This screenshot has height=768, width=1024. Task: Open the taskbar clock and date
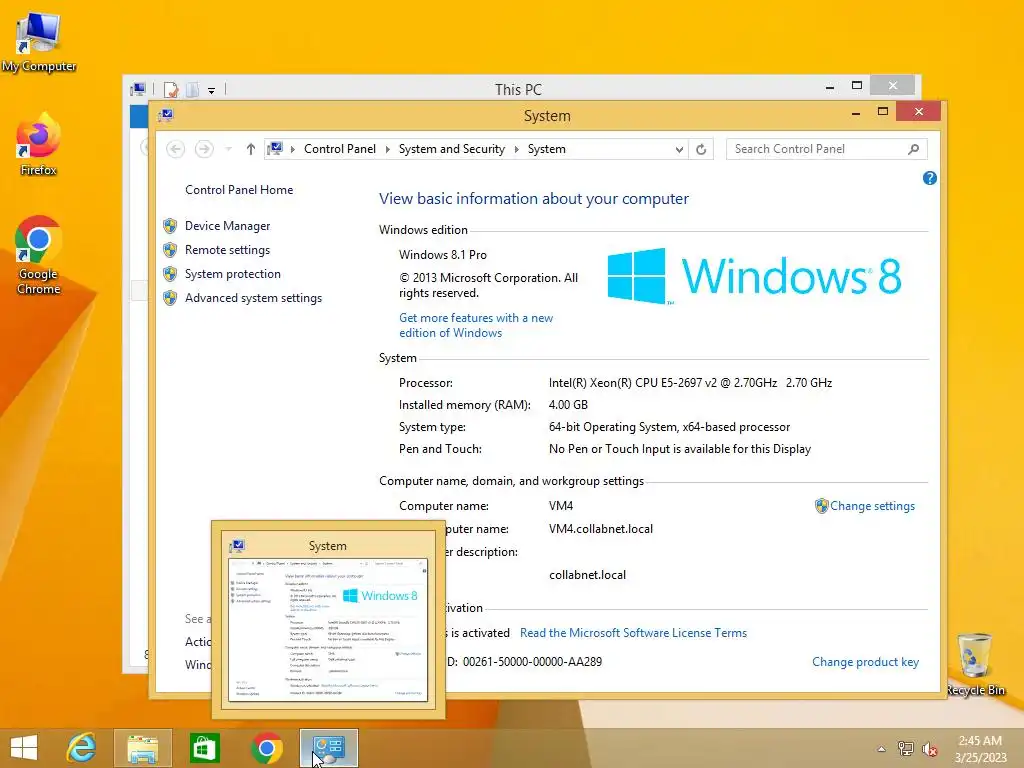[980, 749]
